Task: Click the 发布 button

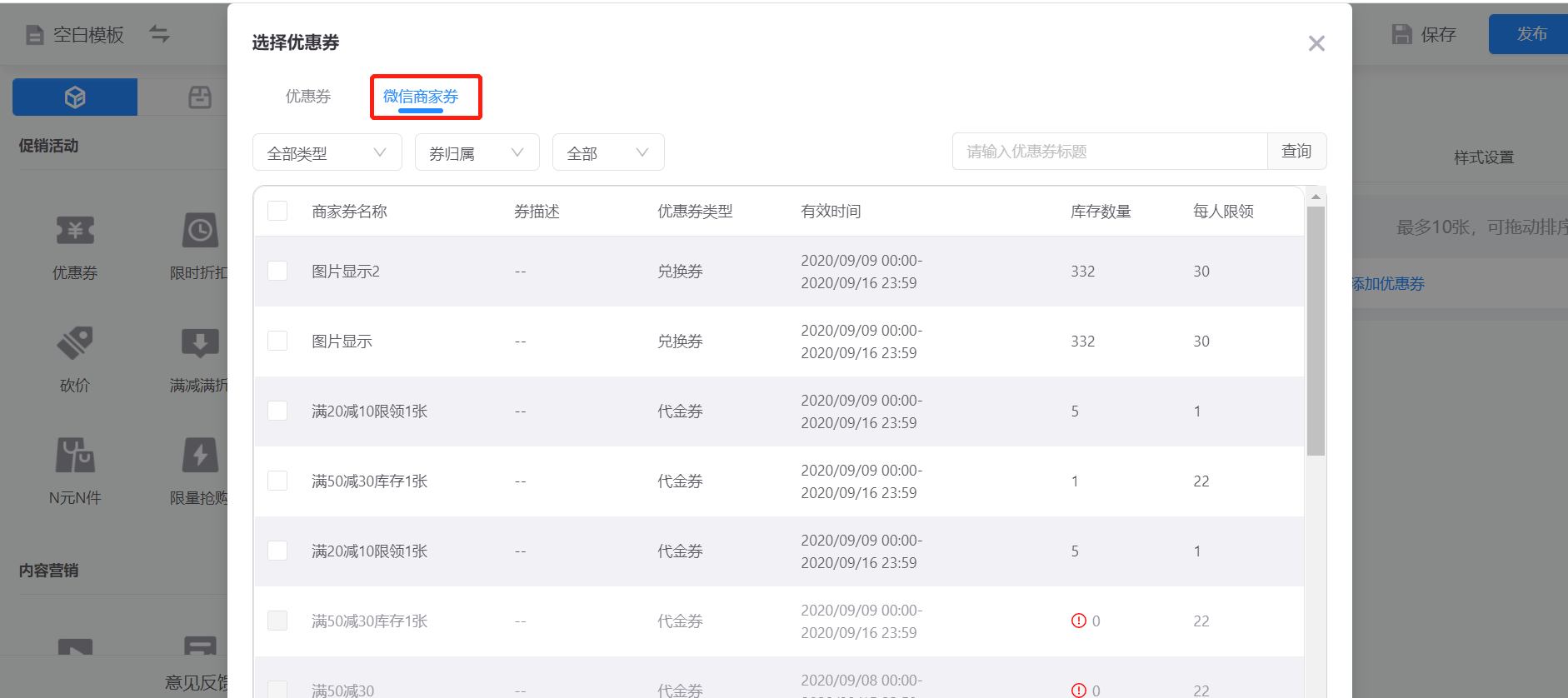Action: (1531, 34)
